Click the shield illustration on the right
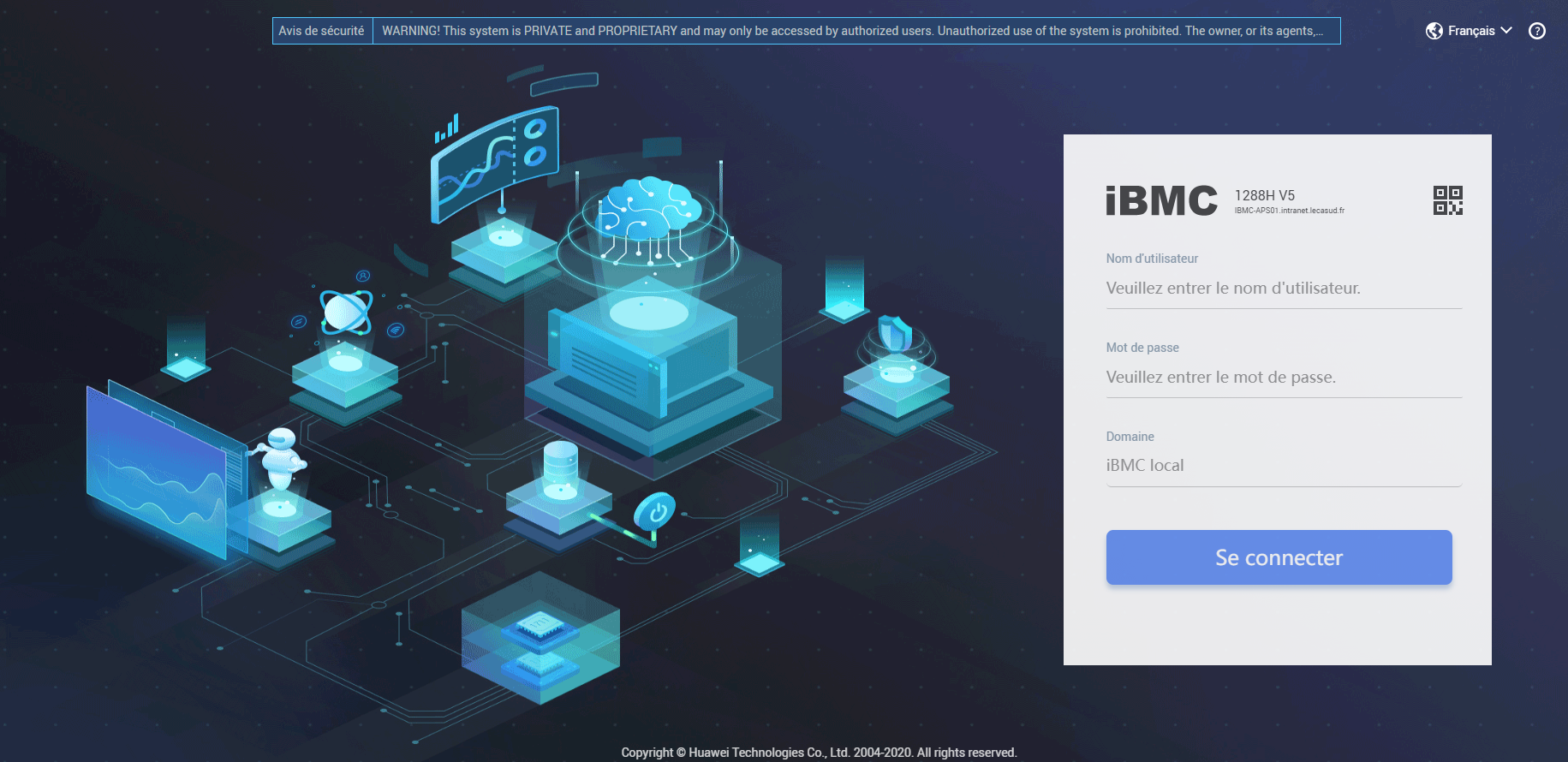Viewport: 1568px width, 762px height. pyautogui.click(x=895, y=333)
